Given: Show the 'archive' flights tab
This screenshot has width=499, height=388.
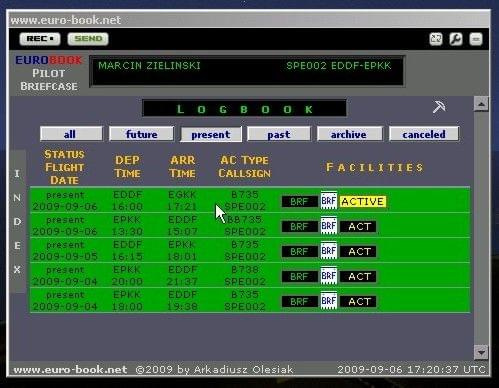Looking at the screenshot, I should 350,134.
